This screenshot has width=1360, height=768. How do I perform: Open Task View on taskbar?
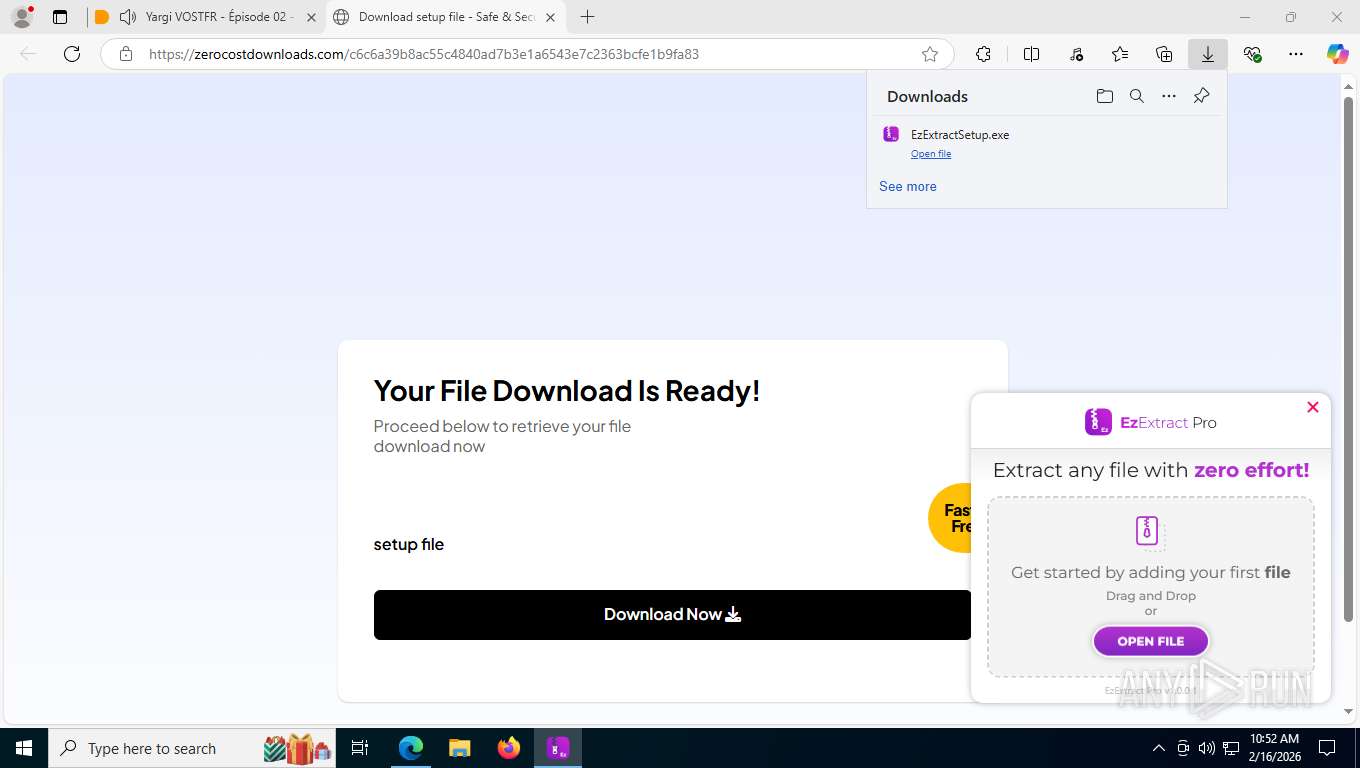point(360,748)
